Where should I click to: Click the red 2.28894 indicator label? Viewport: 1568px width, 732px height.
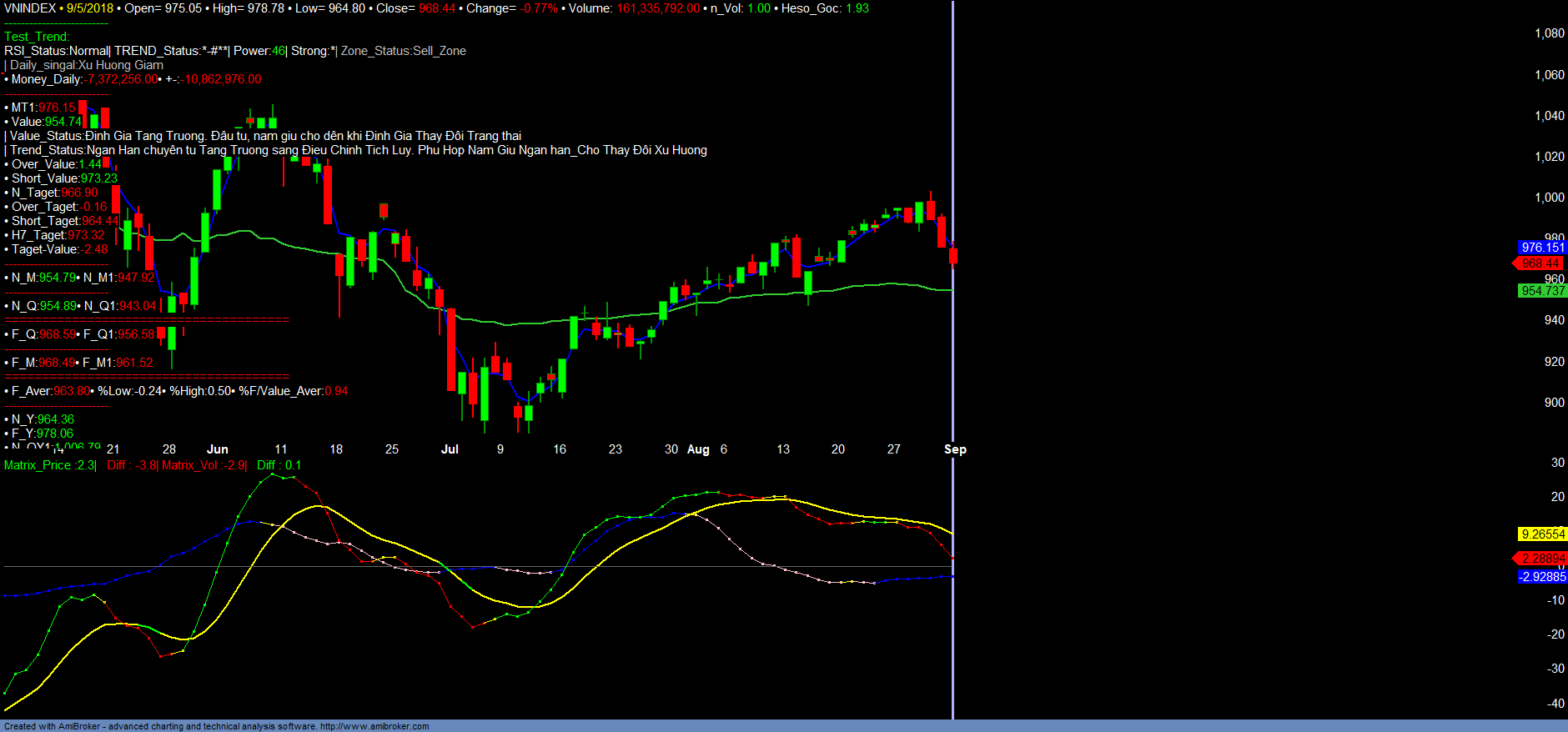tap(1542, 559)
